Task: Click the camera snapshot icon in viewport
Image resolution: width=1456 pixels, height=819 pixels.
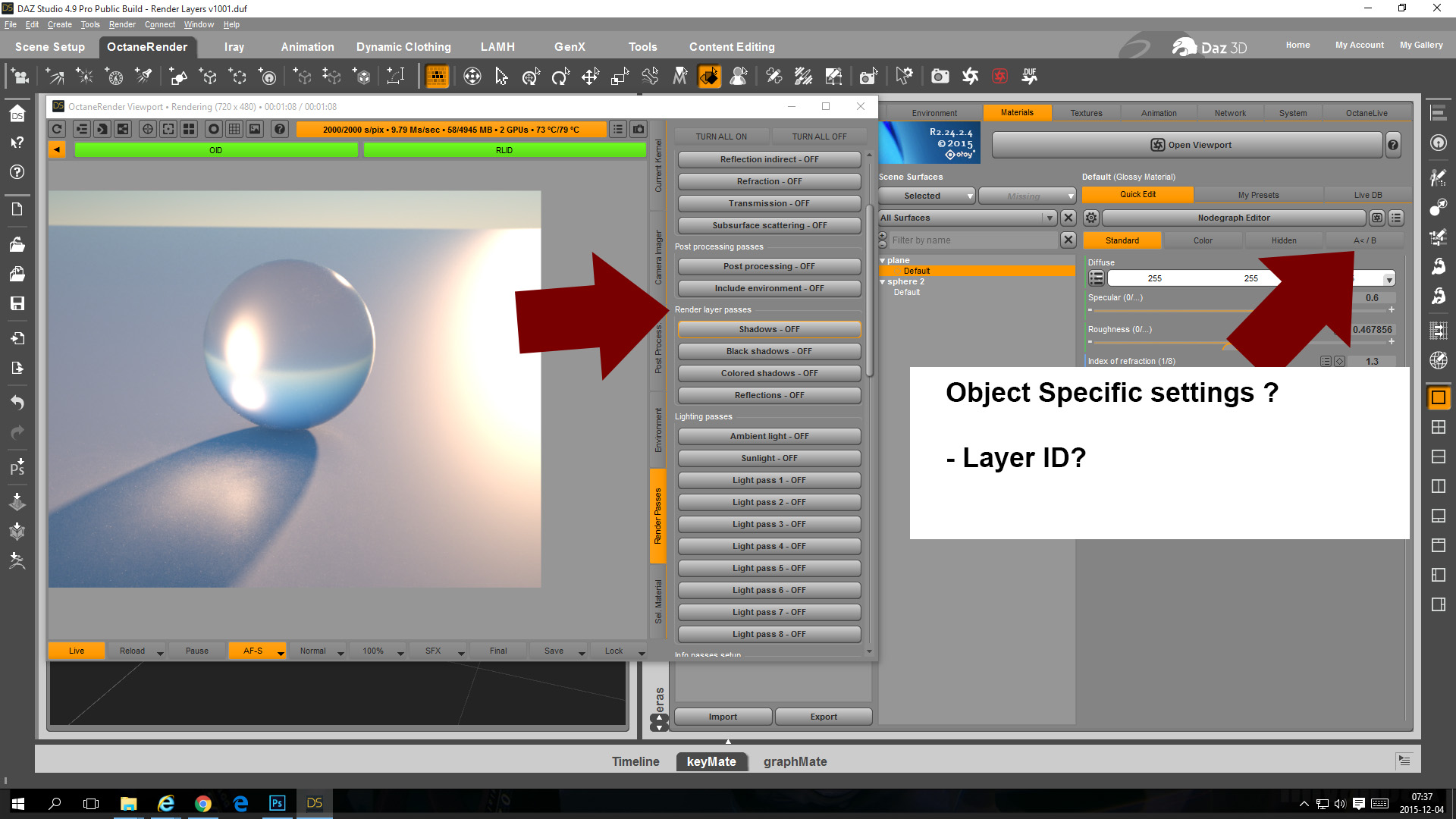Action: pos(639,130)
